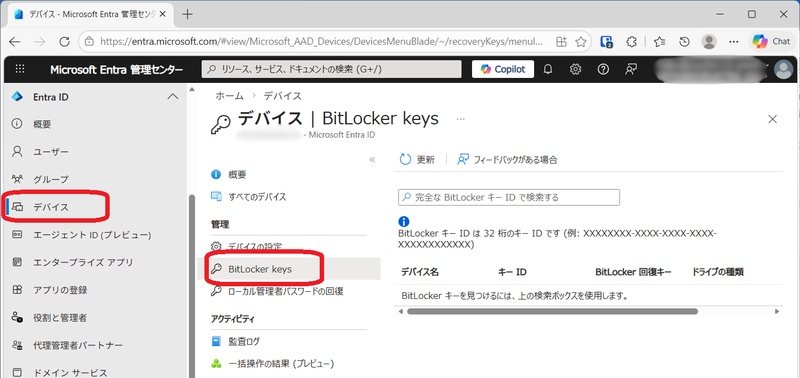Select デバイス in left navigation

(51, 207)
